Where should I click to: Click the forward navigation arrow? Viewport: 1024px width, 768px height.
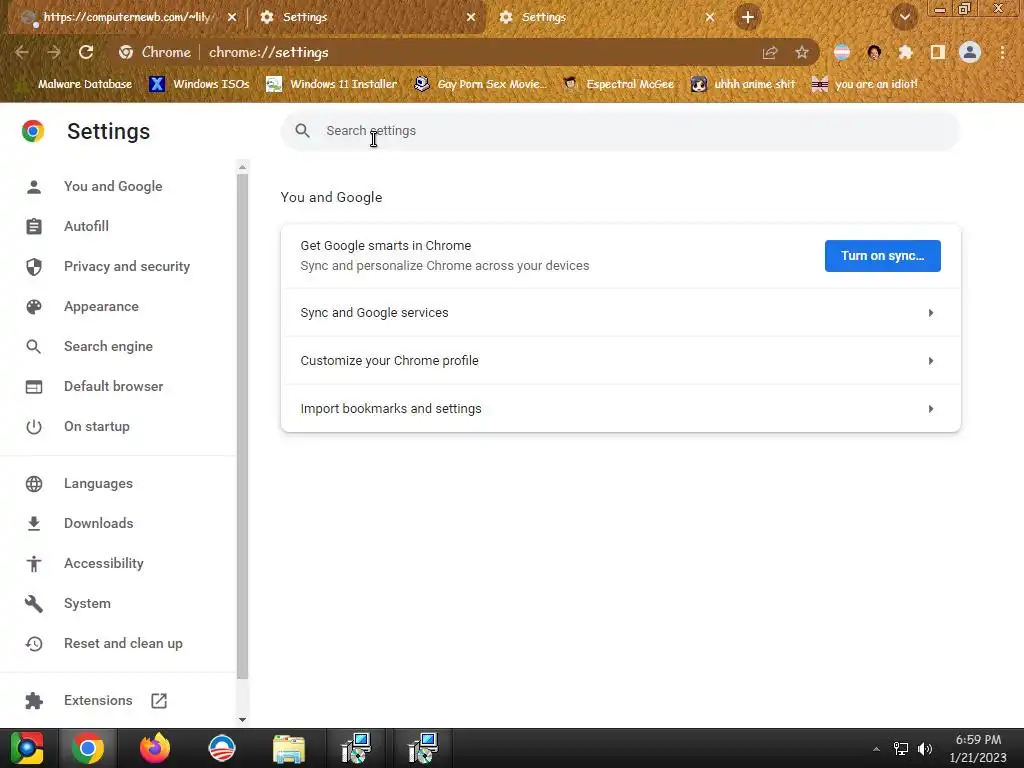coord(54,52)
